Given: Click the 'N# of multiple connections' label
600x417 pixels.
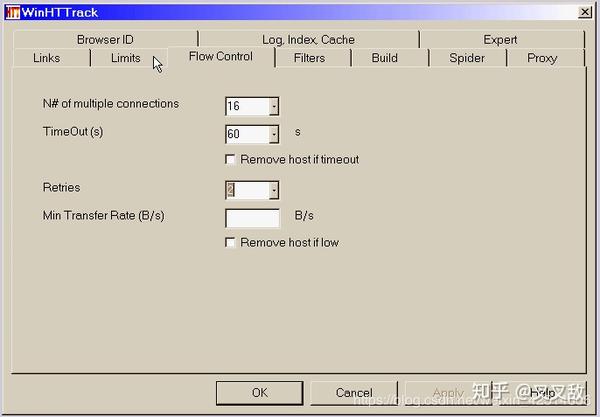Looking at the screenshot, I should 111,104.
